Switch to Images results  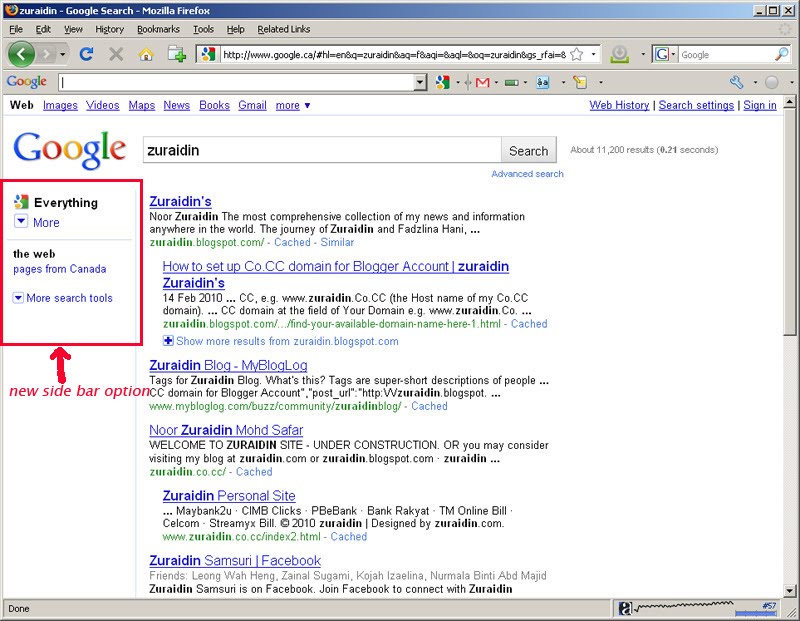[60, 105]
